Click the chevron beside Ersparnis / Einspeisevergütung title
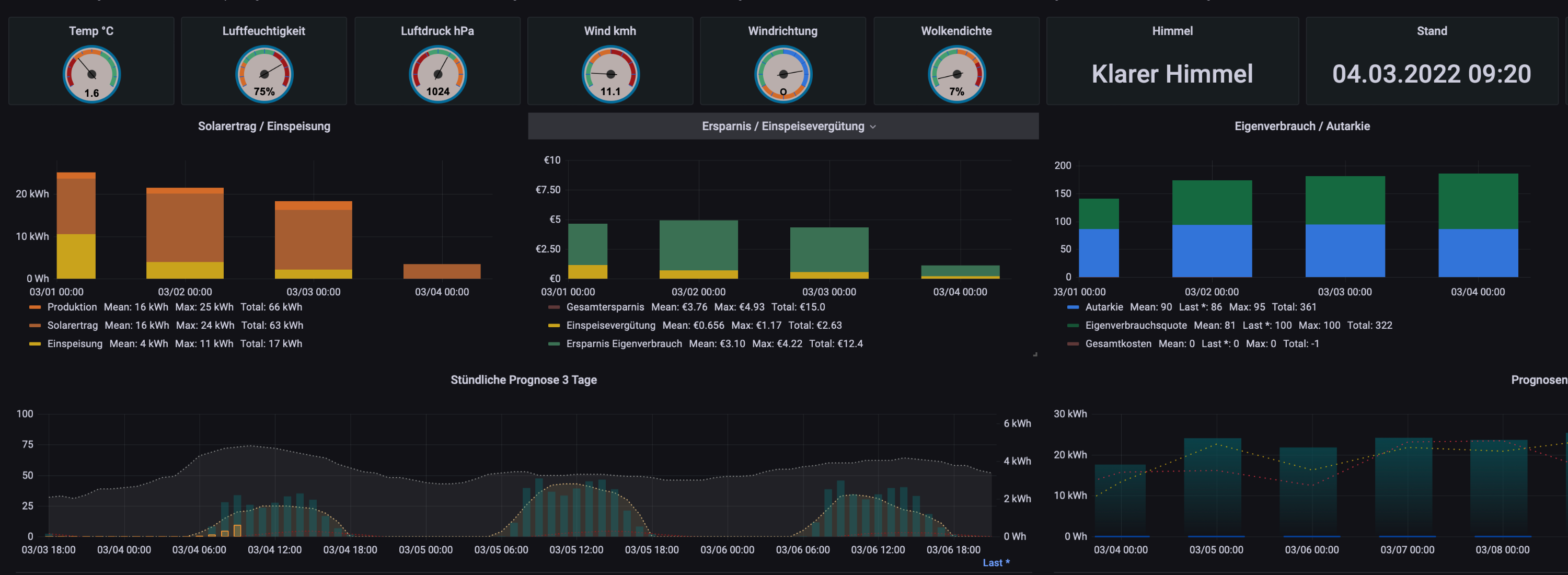The width and height of the screenshot is (1568, 575). coord(873,126)
